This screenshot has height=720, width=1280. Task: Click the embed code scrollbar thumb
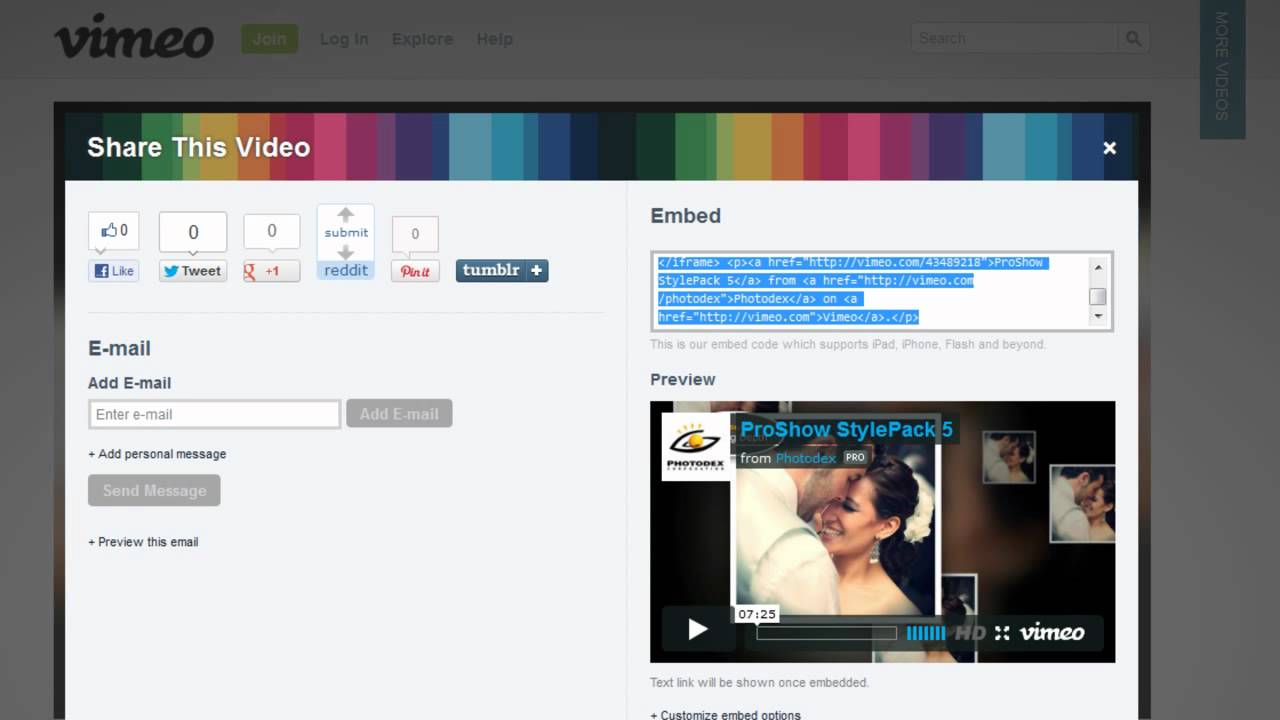tap(1098, 296)
